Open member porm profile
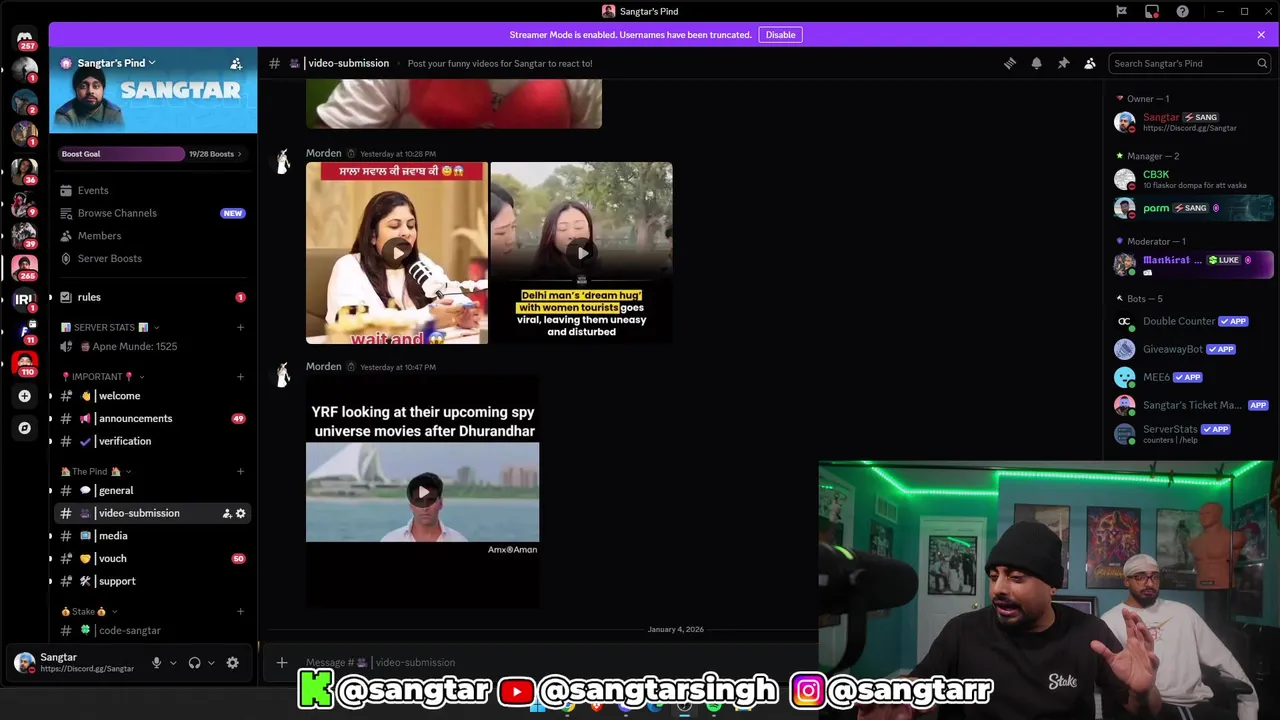This screenshot has height=720, width=1280. click(1192, 208)
